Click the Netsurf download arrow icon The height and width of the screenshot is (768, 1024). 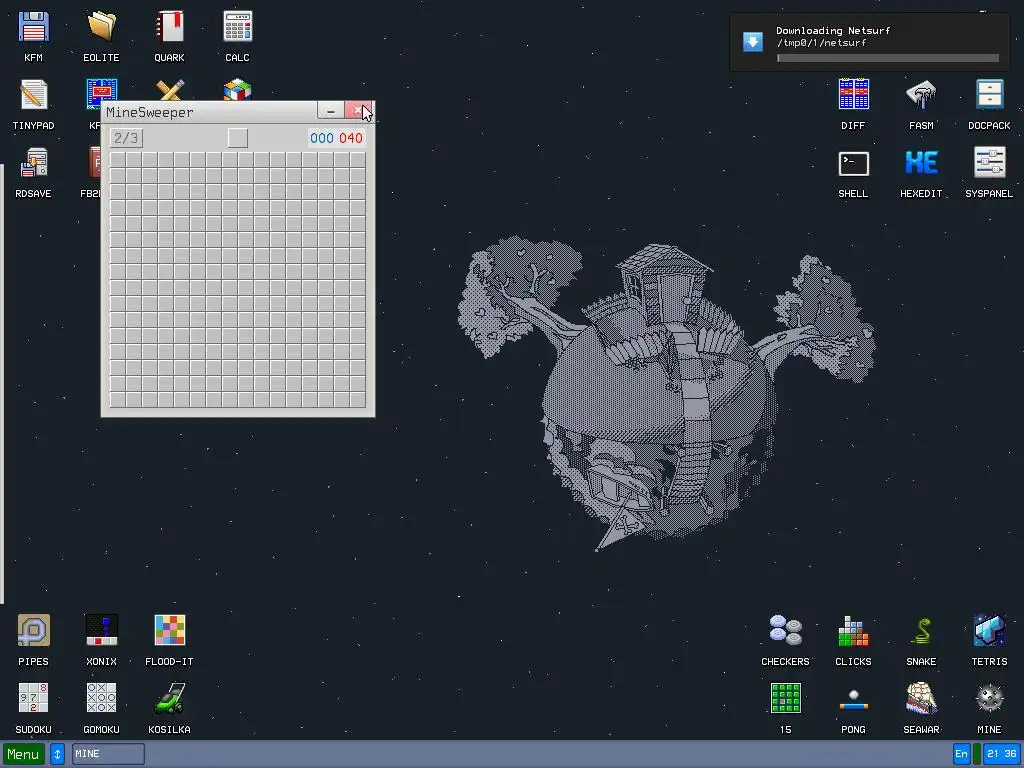click(753, 42)
